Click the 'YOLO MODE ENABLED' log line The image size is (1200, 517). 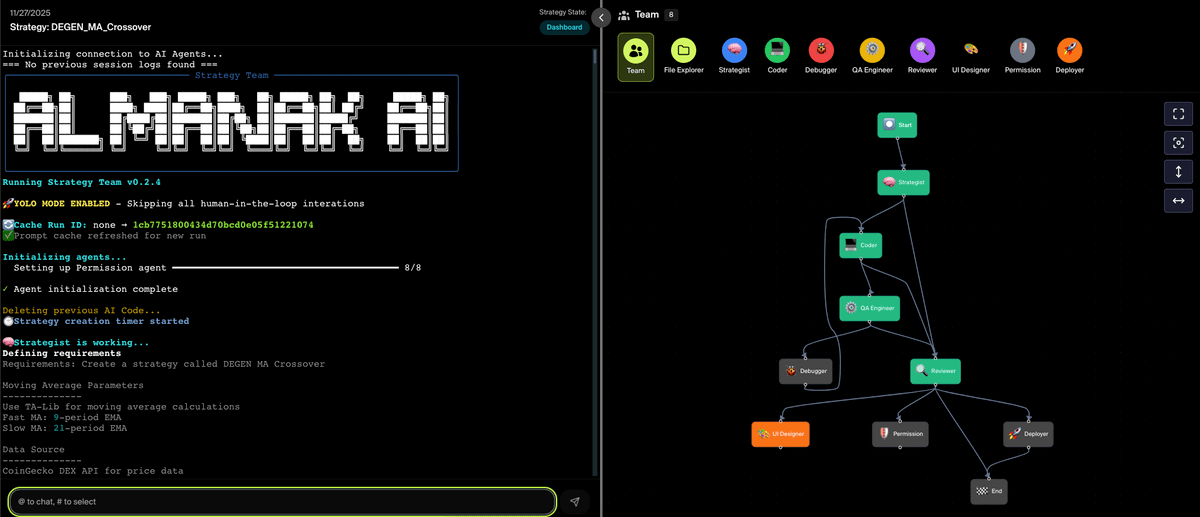tap(184, 204)
